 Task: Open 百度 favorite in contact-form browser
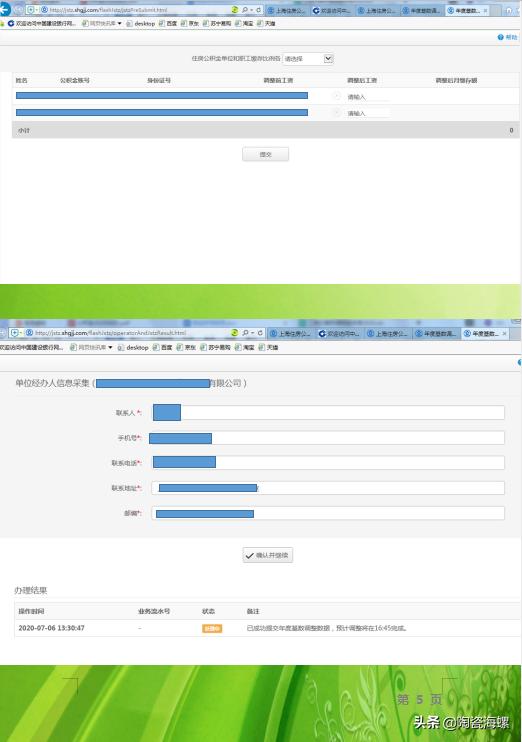point(162,347)
